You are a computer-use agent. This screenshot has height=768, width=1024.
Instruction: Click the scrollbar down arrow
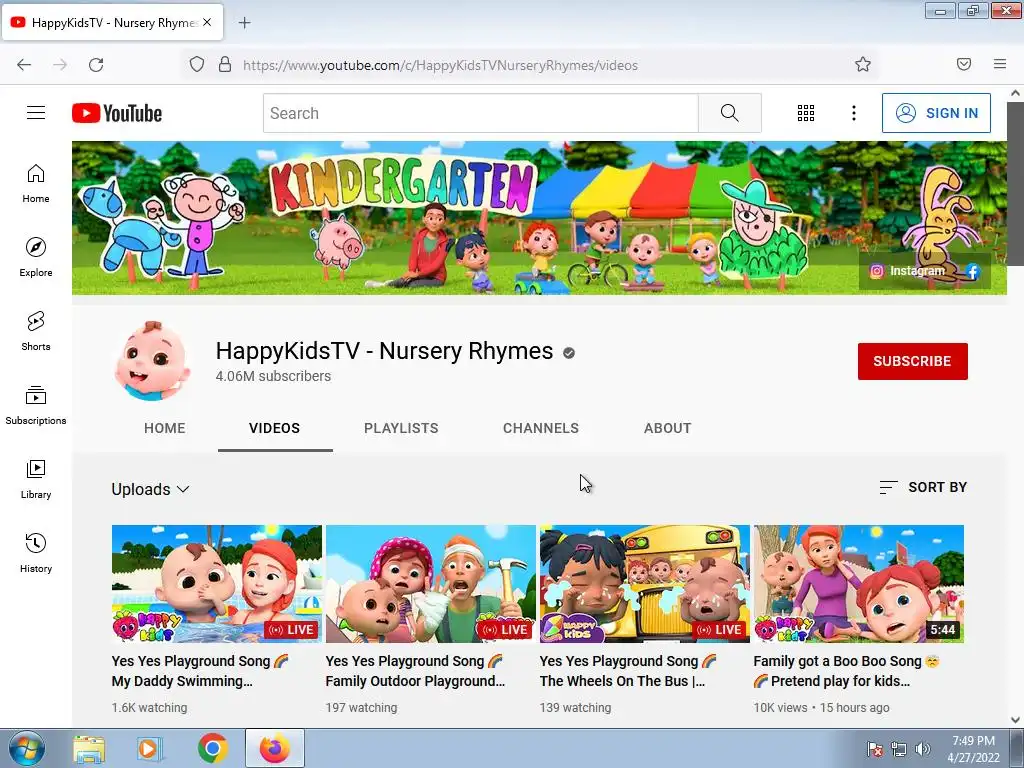[1016, 720]
